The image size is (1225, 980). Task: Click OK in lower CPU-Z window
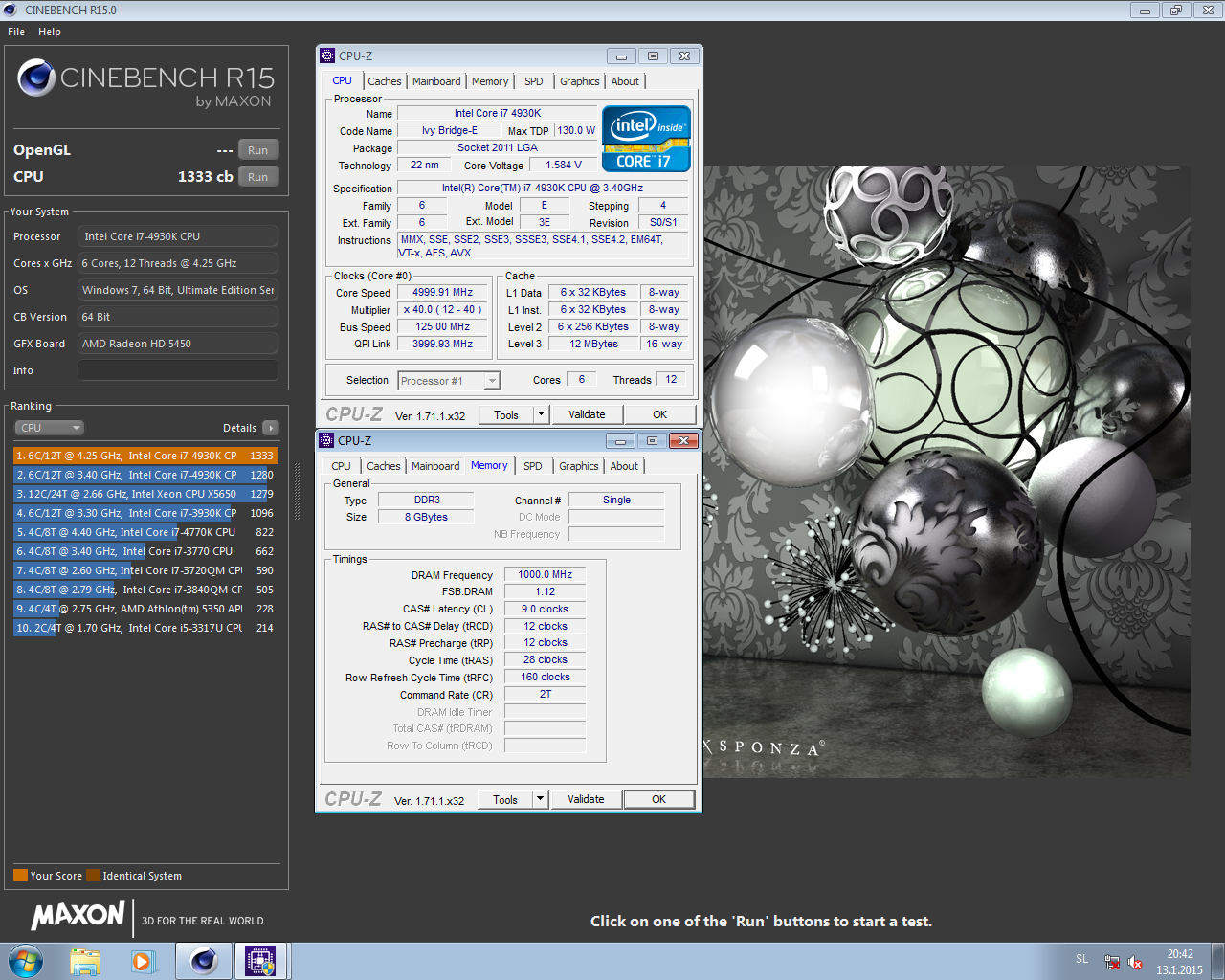[659, 799]
